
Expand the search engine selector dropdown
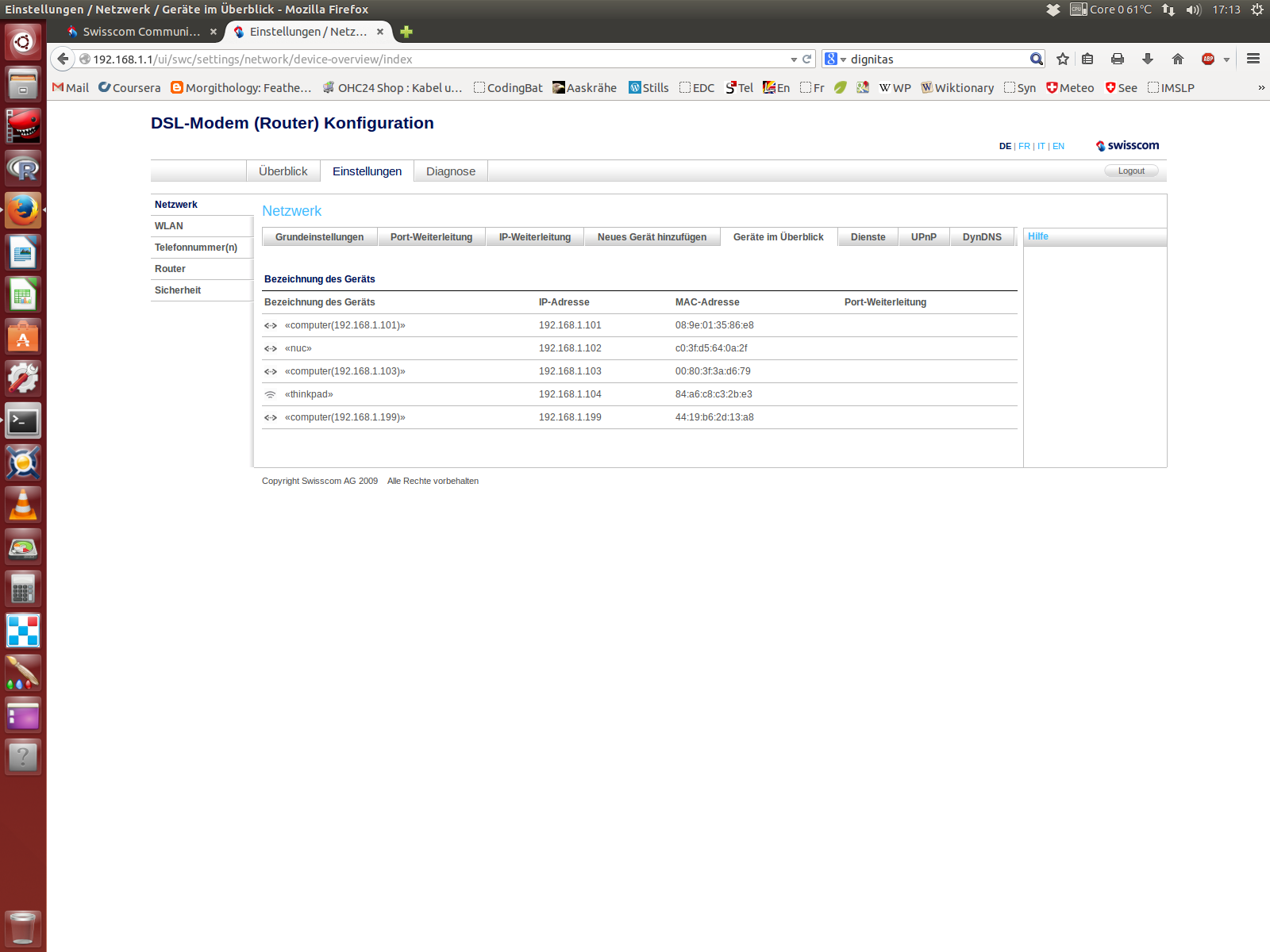pyautogui.click(x=835, y=59)
